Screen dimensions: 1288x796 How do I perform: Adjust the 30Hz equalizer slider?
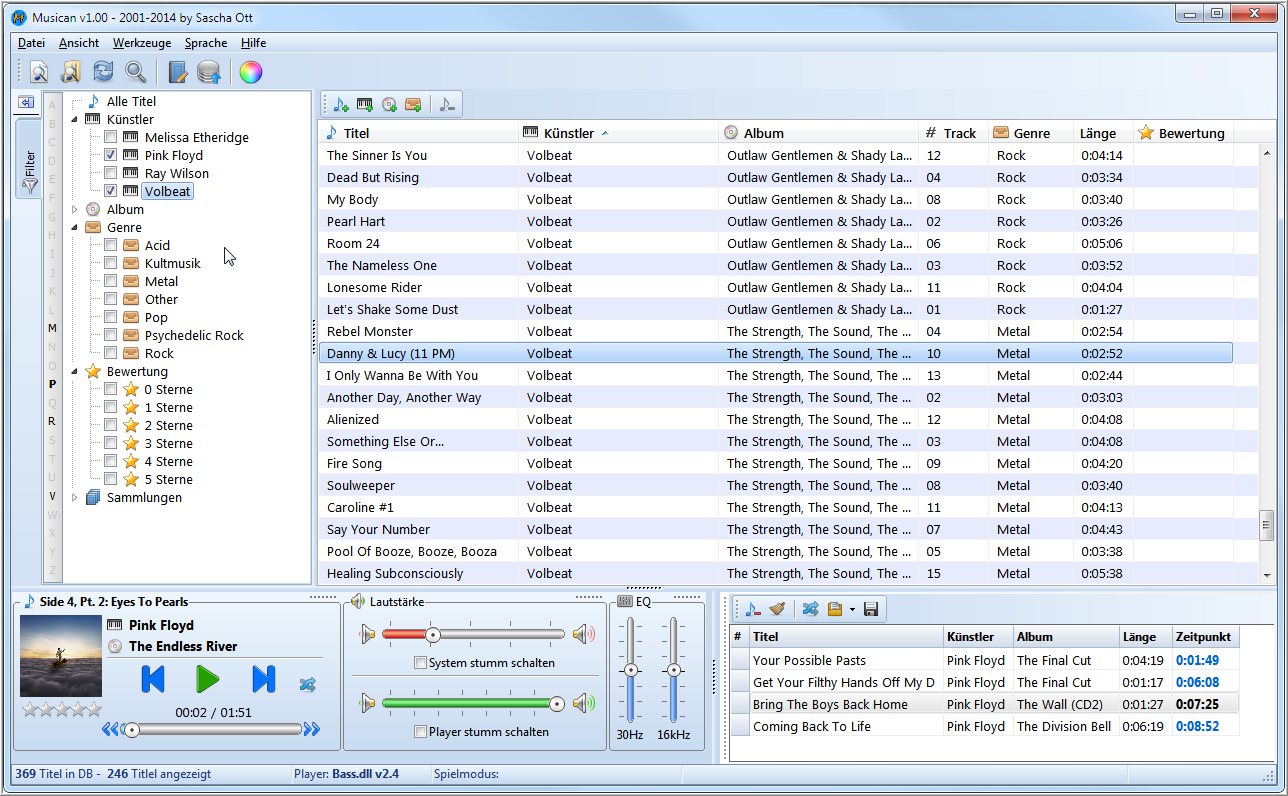(630, 670)
